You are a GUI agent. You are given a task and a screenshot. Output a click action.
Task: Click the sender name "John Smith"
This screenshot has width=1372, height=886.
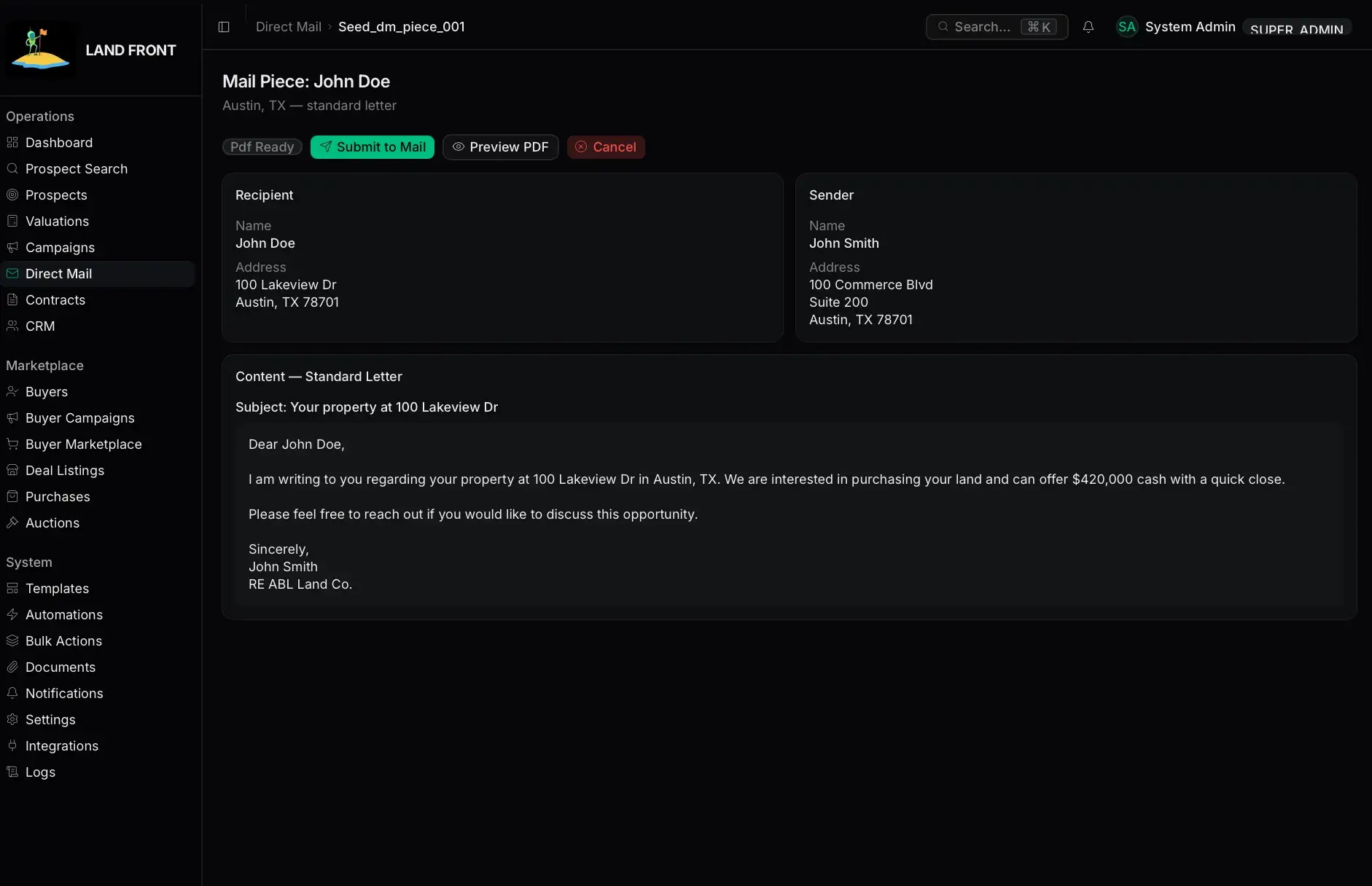[x=843, y=243]
